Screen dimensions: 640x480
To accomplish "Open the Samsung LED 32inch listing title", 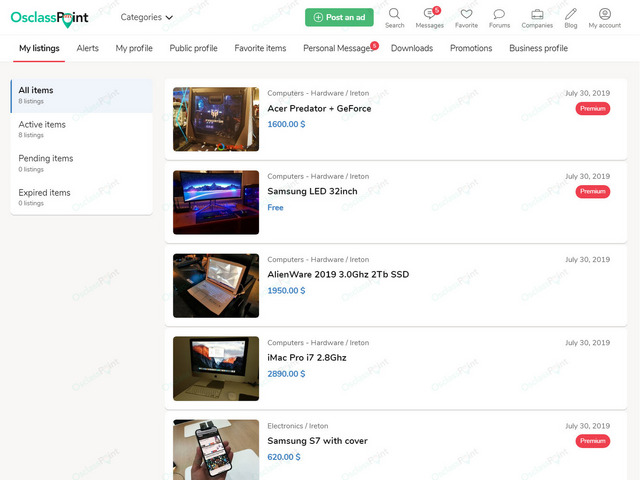I will click(x=312, y=191).
